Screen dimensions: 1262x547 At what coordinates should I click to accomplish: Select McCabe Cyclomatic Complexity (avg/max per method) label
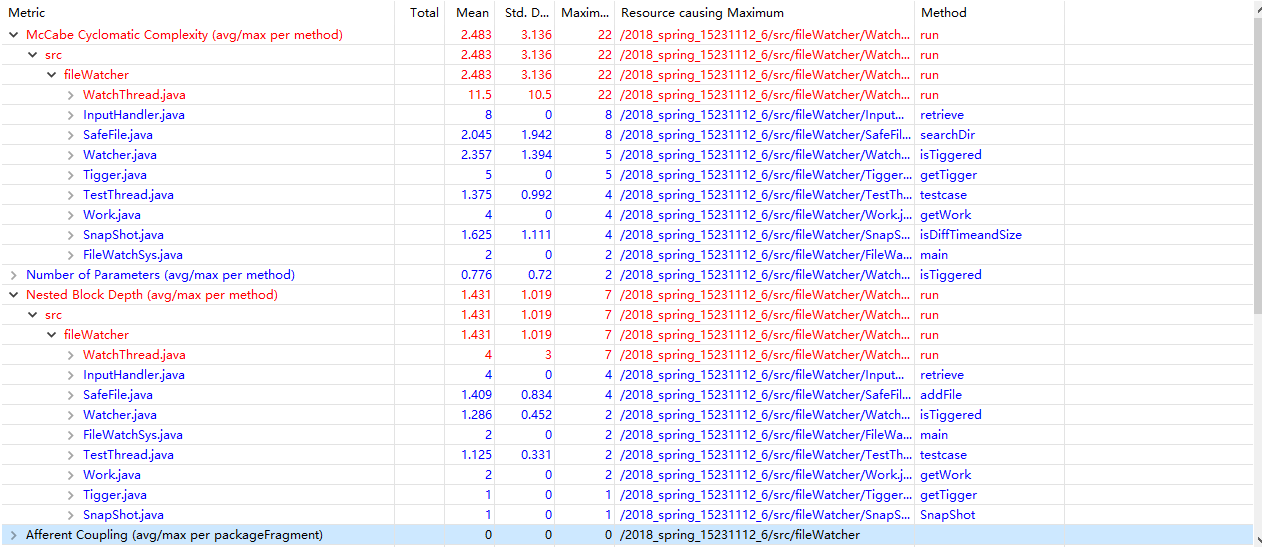click(x=184, y=35)
